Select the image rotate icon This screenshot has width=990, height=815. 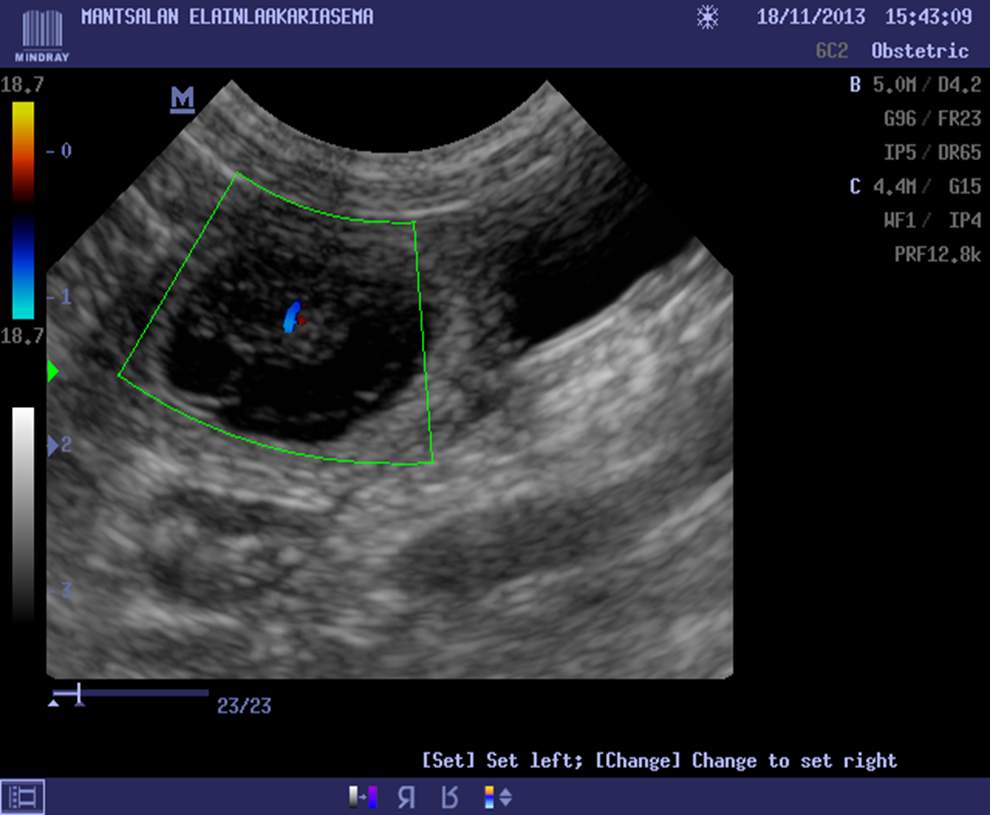(449, 796)
